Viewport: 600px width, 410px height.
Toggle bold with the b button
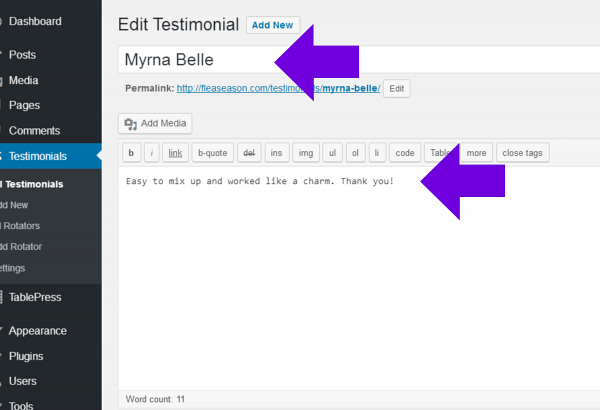[x=130, y=153]
